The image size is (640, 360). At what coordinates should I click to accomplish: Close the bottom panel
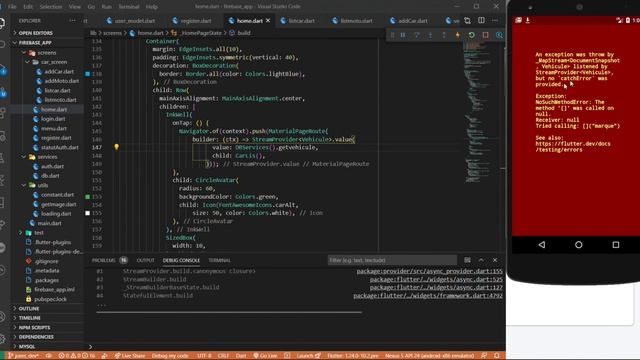[495, 260]
